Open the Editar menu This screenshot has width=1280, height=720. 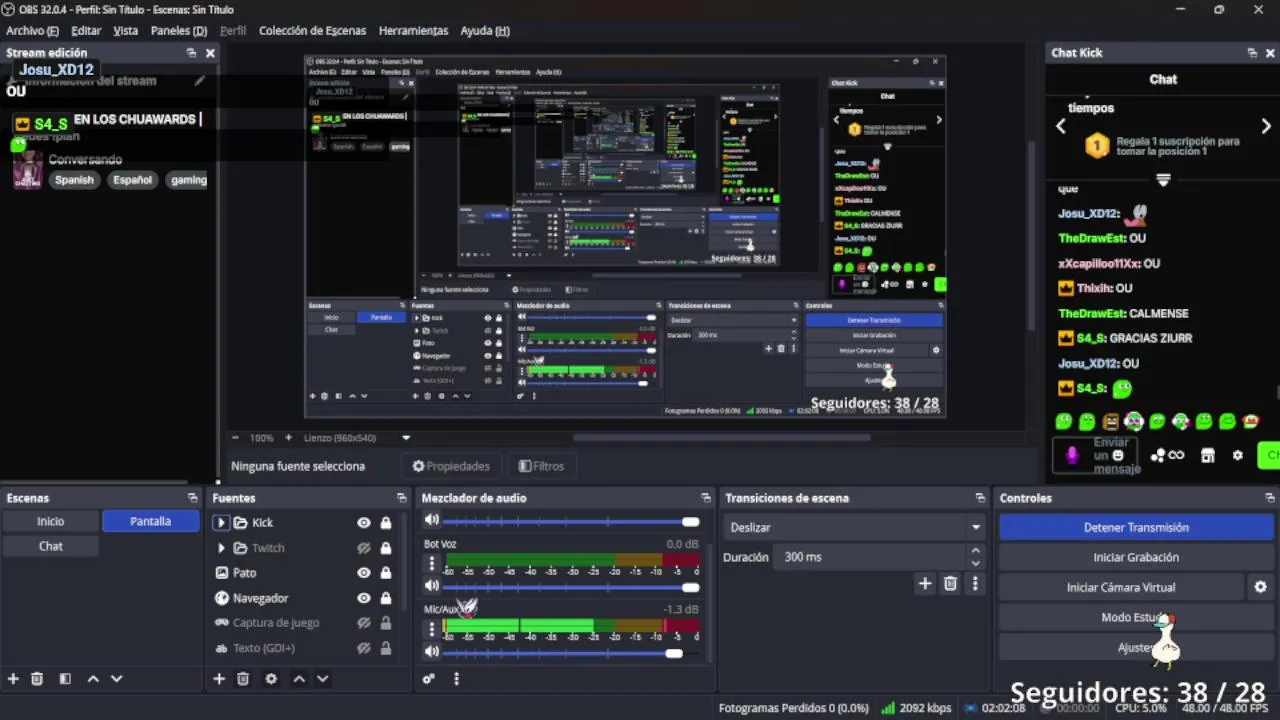click(86, 30)
